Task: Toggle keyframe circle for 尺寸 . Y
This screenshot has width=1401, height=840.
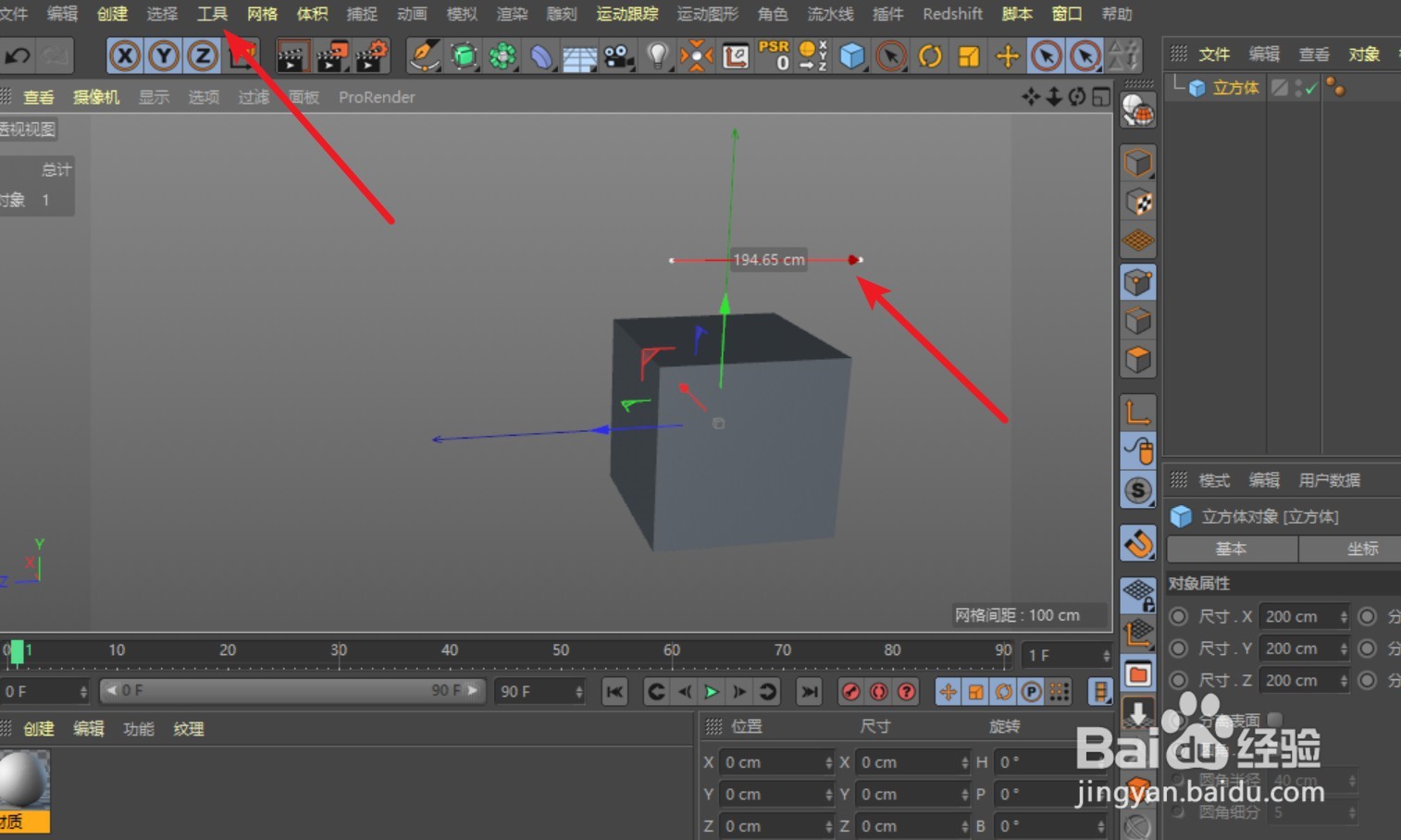Action: [1178, 649]
